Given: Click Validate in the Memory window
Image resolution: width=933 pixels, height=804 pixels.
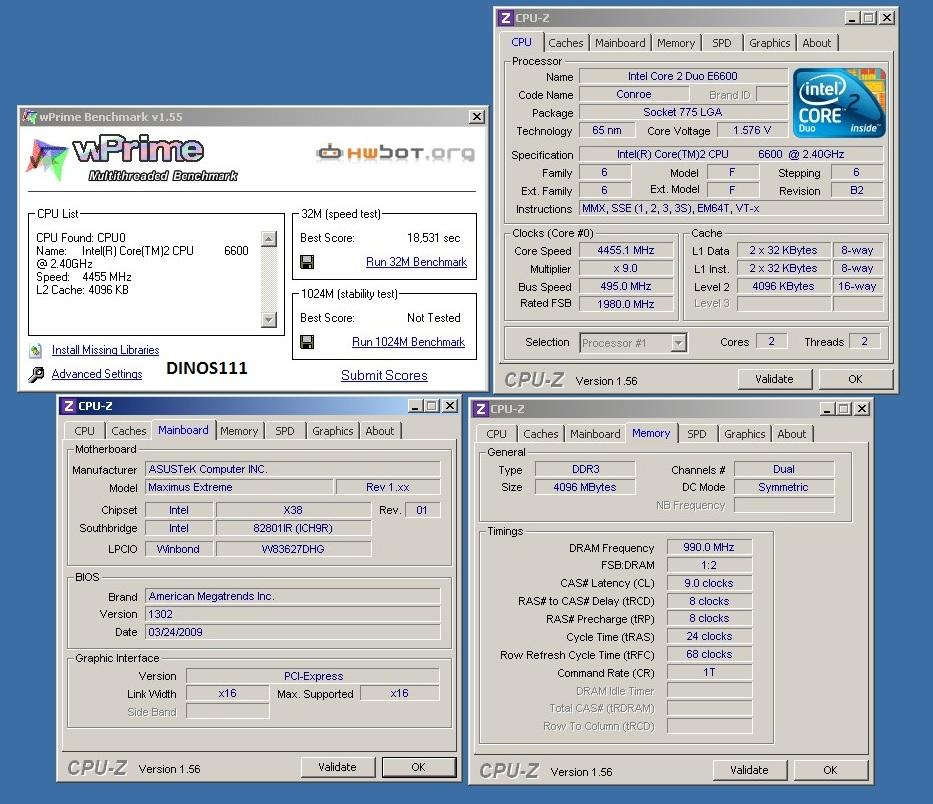Looking at the screenshot, I should coord(749,770).
